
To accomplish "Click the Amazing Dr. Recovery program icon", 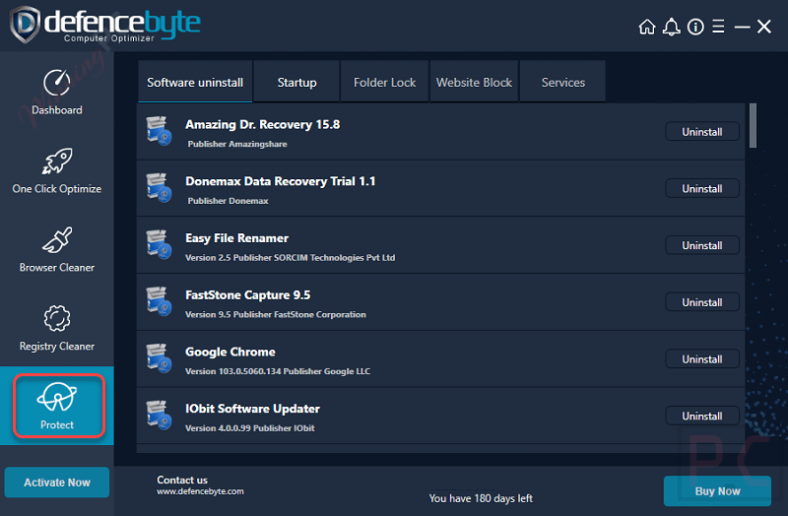I will tap(159, 131).
